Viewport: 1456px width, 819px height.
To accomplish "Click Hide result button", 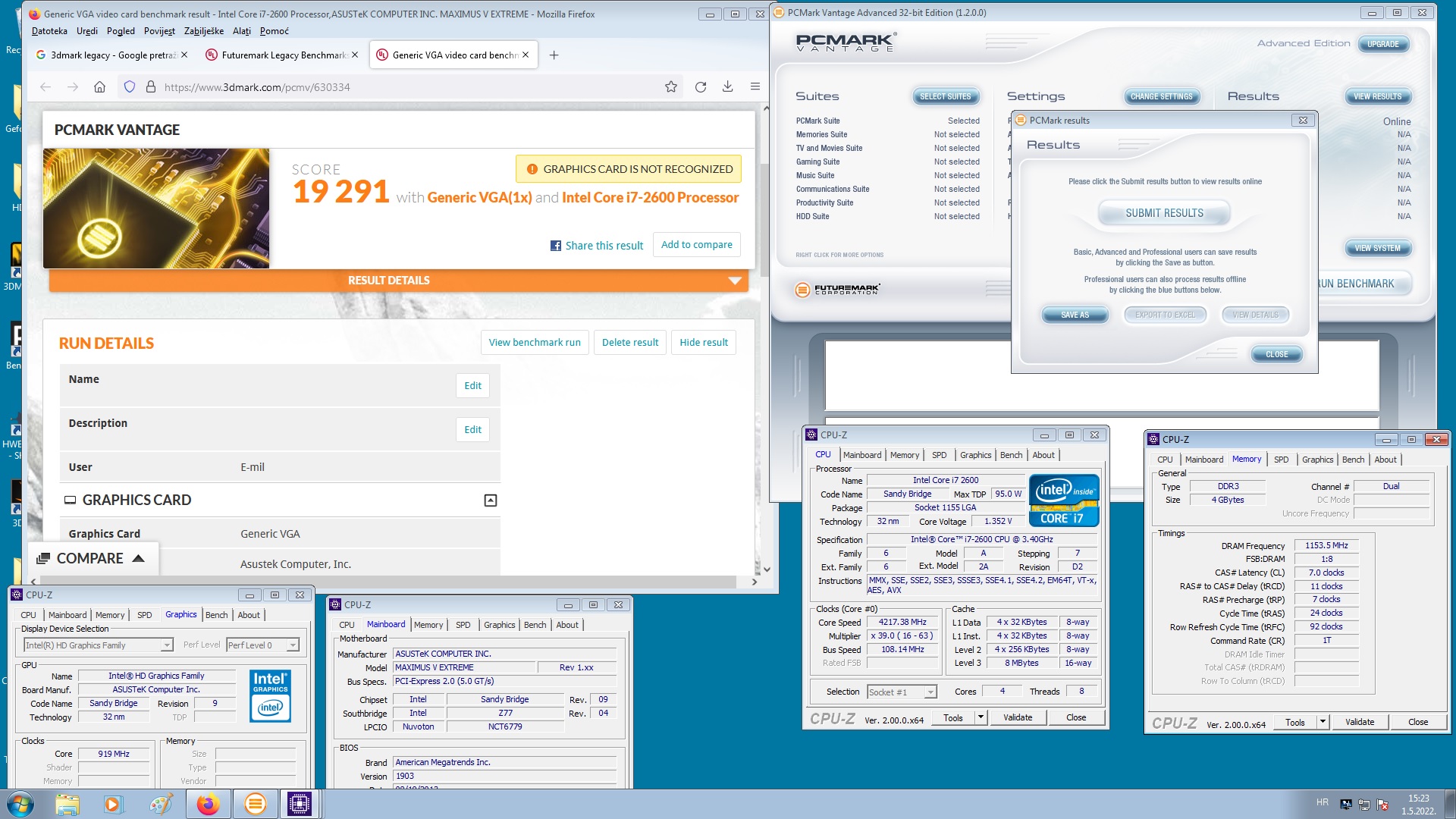I will click(704, 343).
